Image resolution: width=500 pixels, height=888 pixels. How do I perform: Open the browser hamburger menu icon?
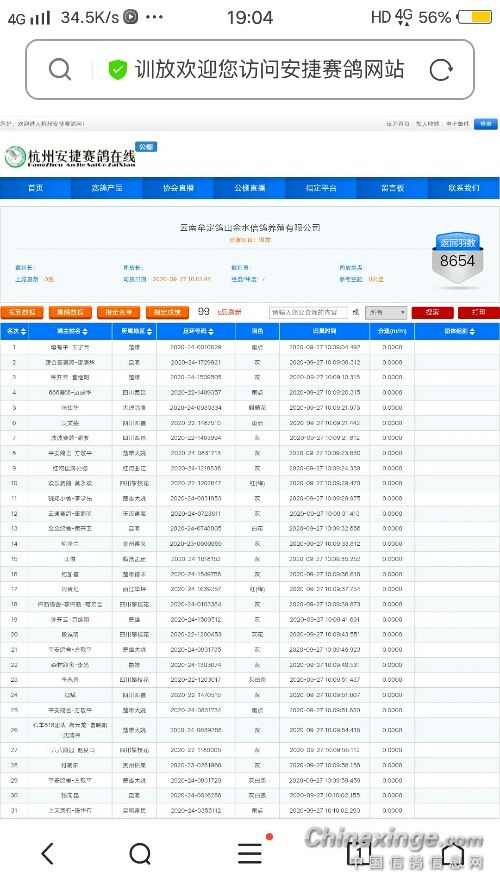coord(250,853)
